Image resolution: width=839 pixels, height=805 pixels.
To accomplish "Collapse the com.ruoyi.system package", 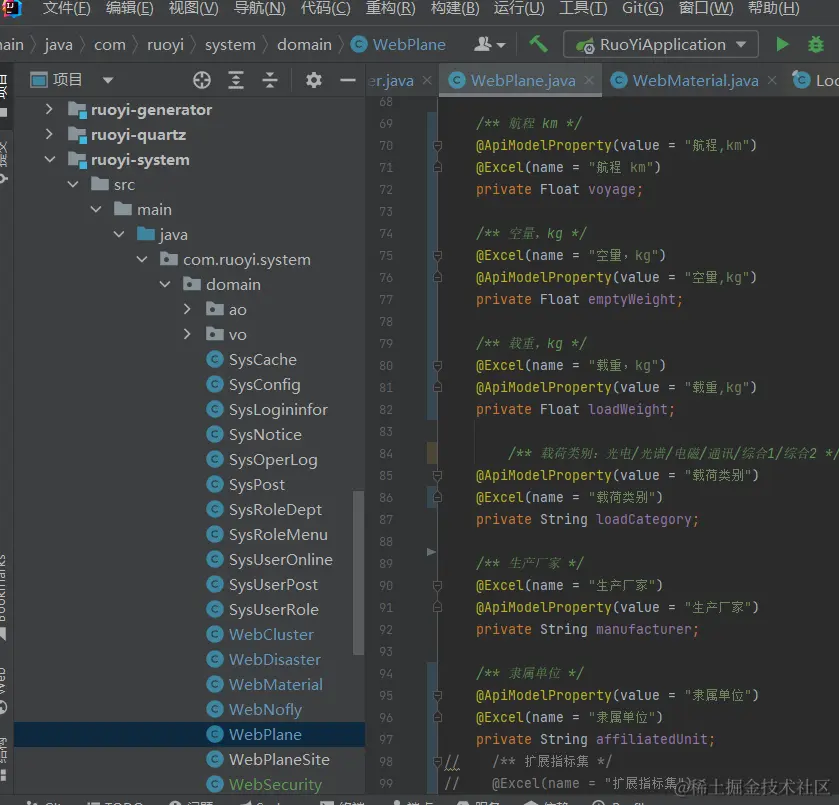I will point(142,259).
